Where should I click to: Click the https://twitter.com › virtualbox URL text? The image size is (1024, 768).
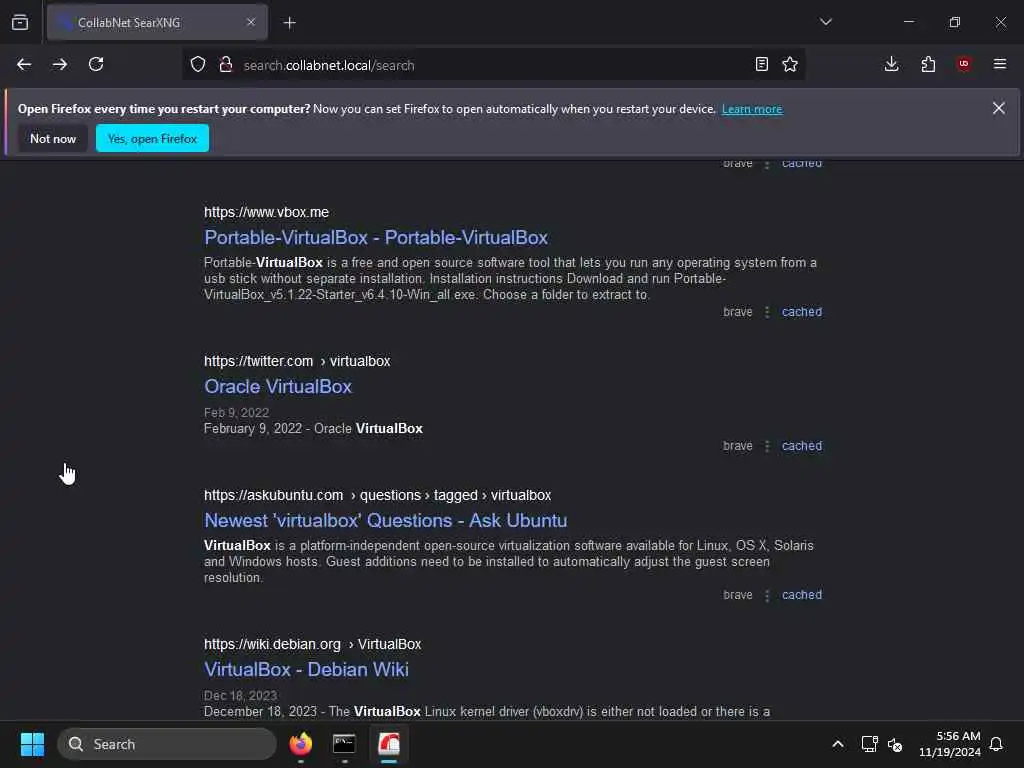[x=297, y=361]
